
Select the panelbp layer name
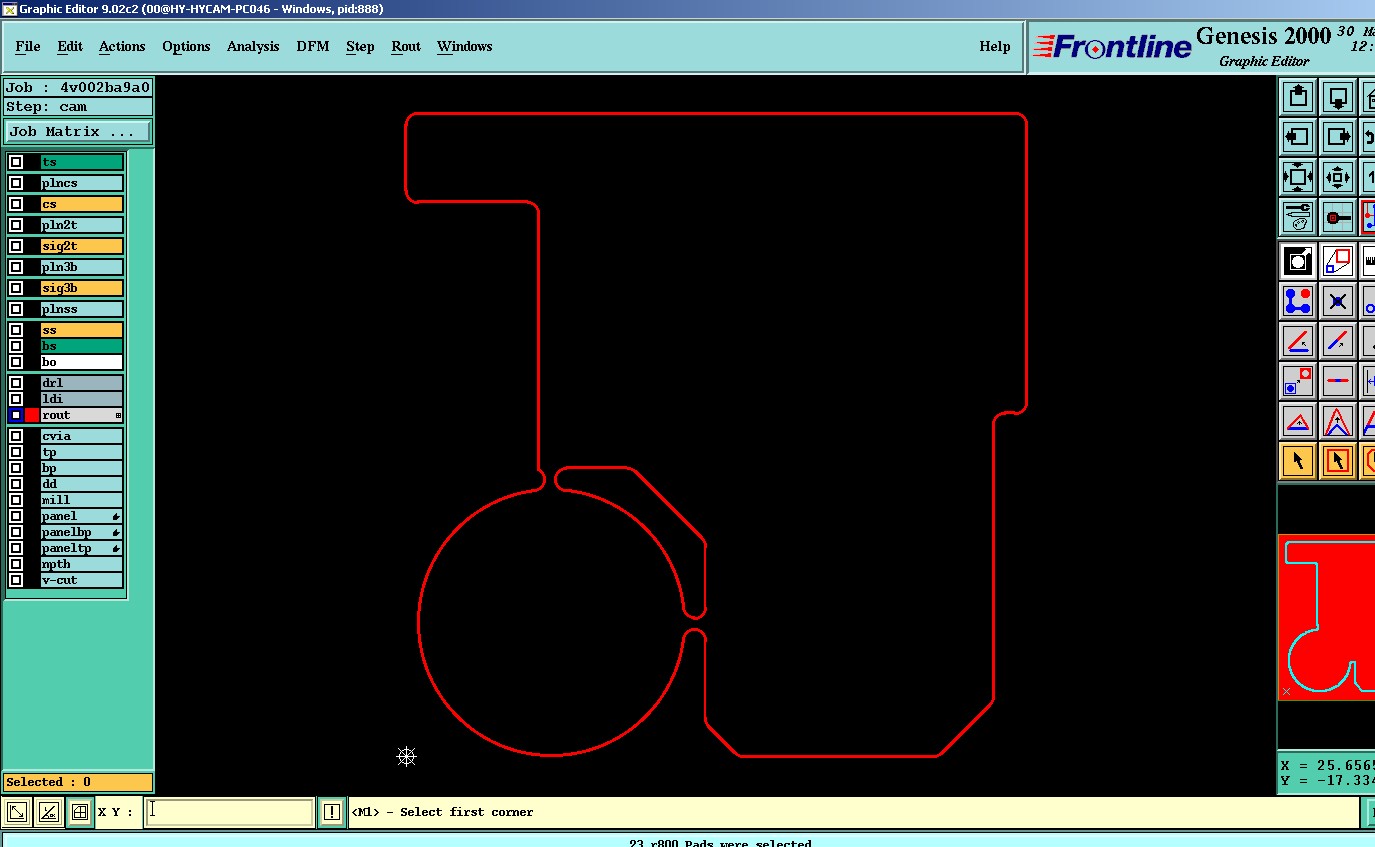(82, 532)
